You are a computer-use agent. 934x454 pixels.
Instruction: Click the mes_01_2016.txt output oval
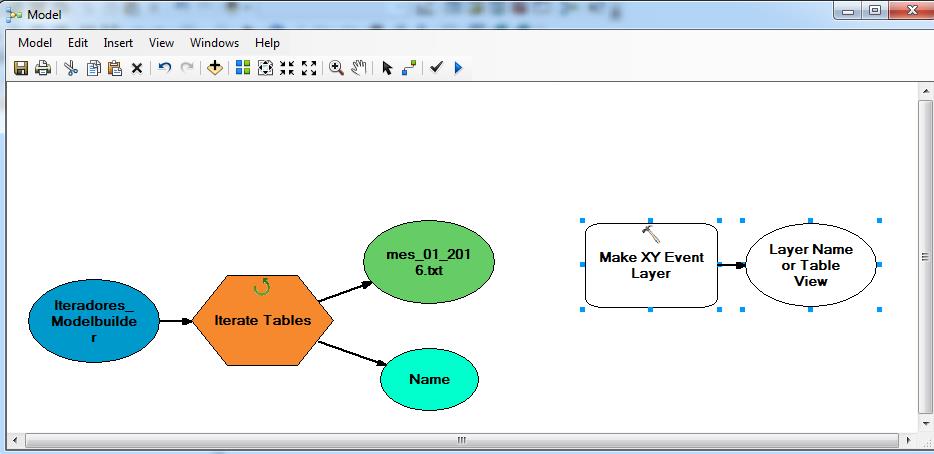(x=428, y=261)
